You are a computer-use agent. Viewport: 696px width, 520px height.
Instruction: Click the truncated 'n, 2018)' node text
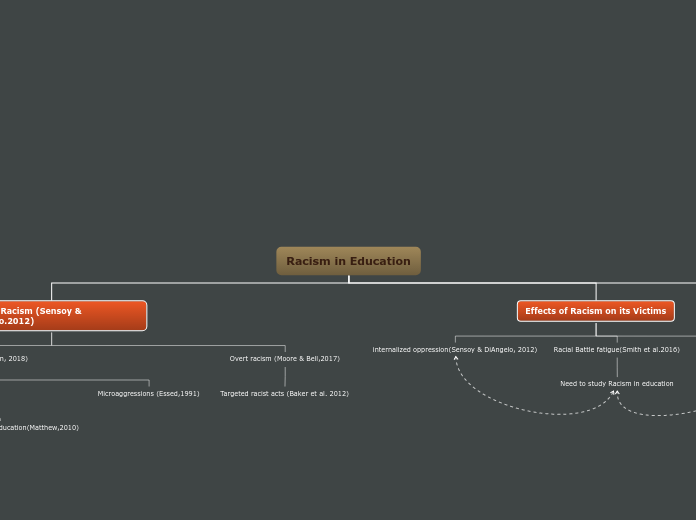[14, 358]
